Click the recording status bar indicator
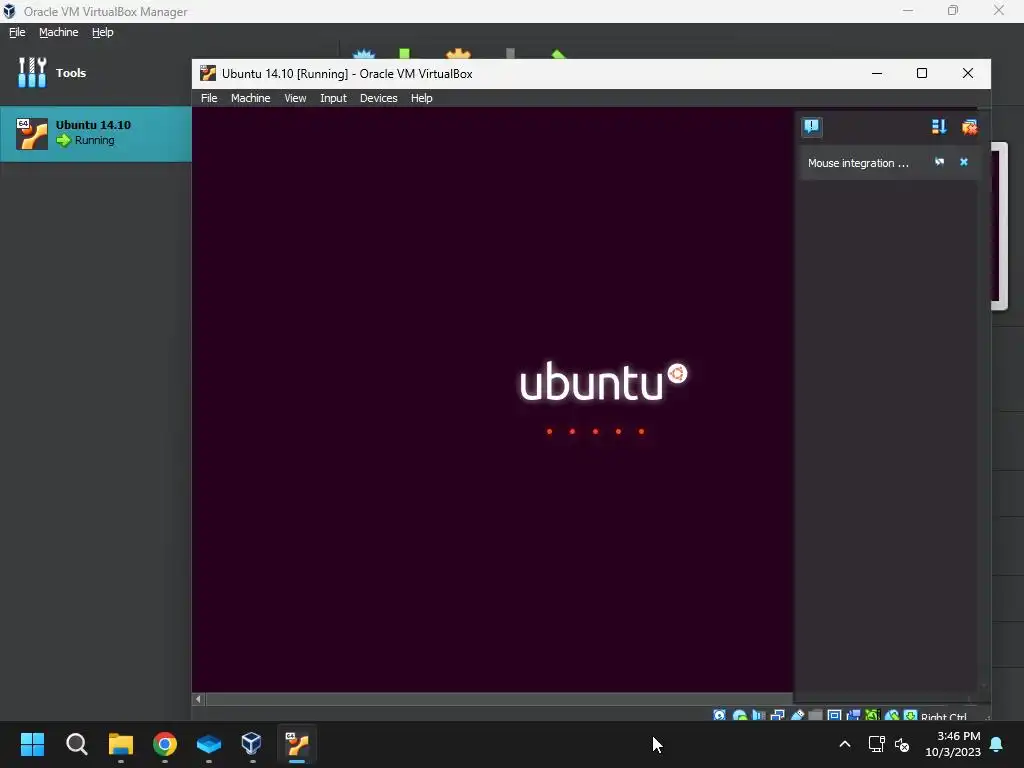Image resolution: width=1024 pixels, height=768 pixels. point(854,715)
